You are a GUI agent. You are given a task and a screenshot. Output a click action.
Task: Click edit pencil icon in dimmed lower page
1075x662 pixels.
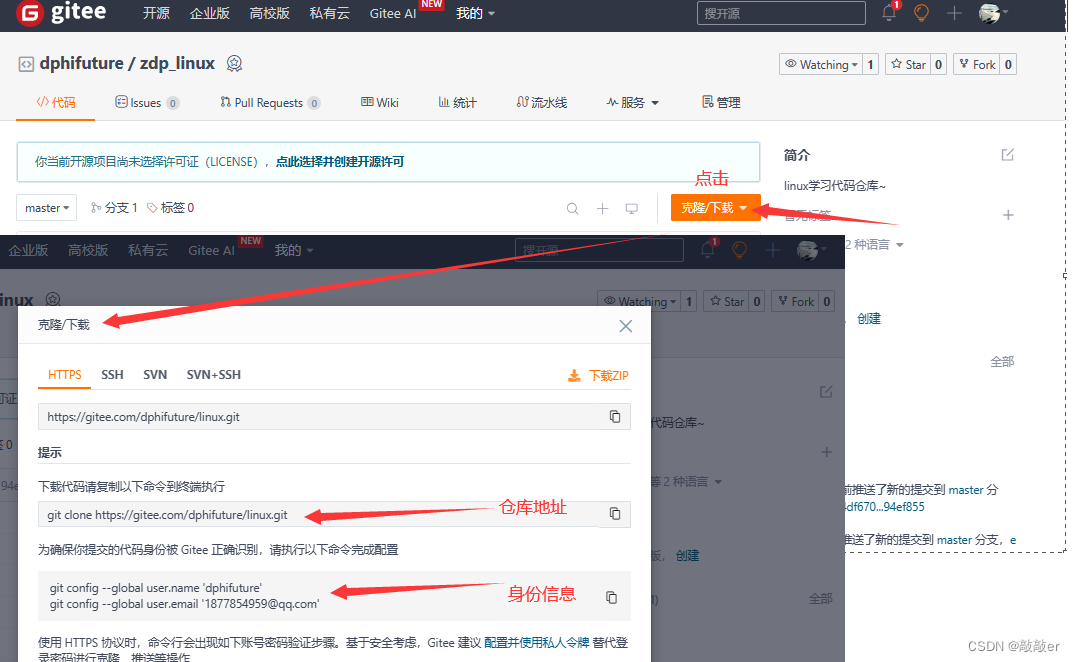(x=826, y=392)
